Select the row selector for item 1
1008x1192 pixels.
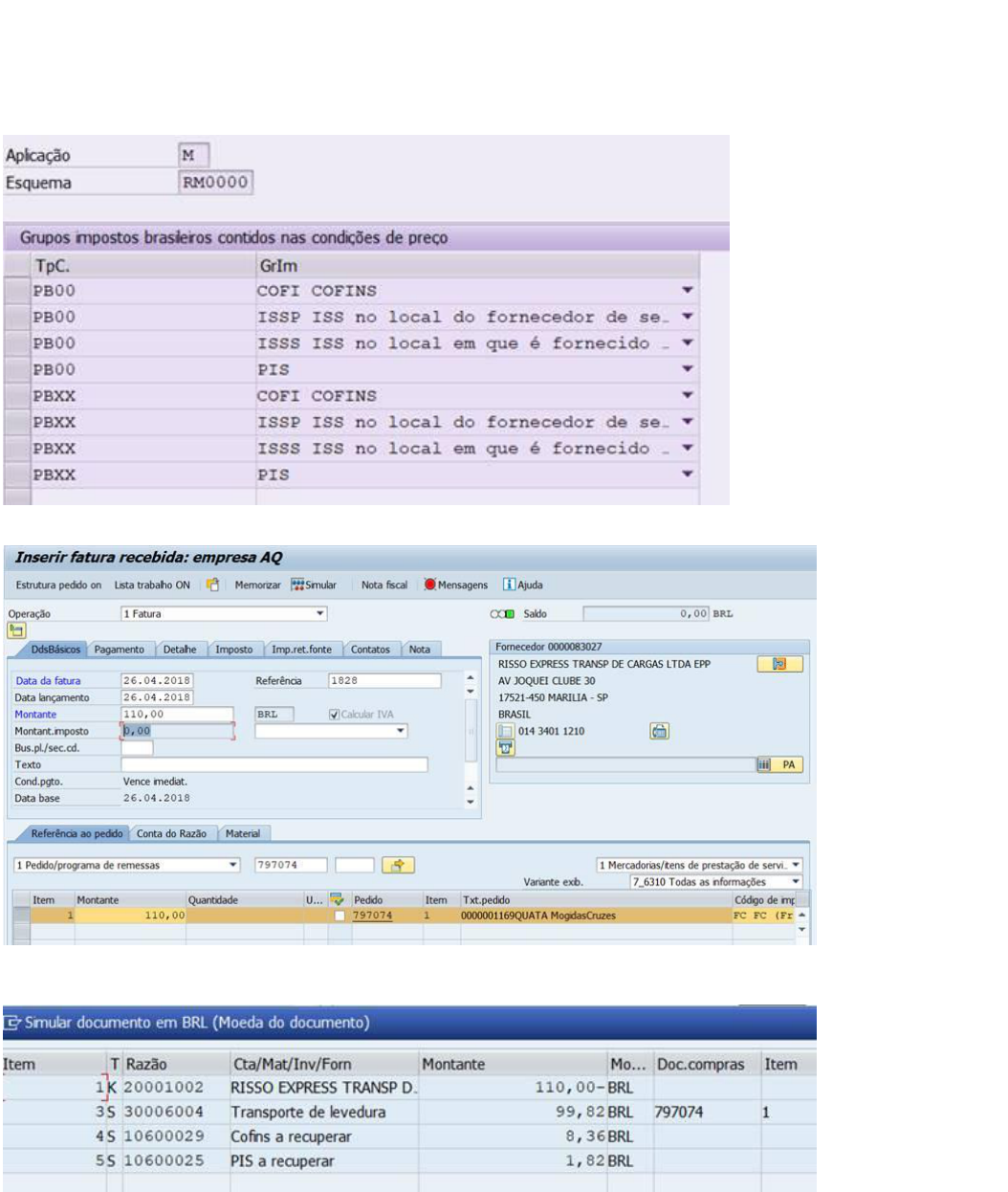[21, 916]
